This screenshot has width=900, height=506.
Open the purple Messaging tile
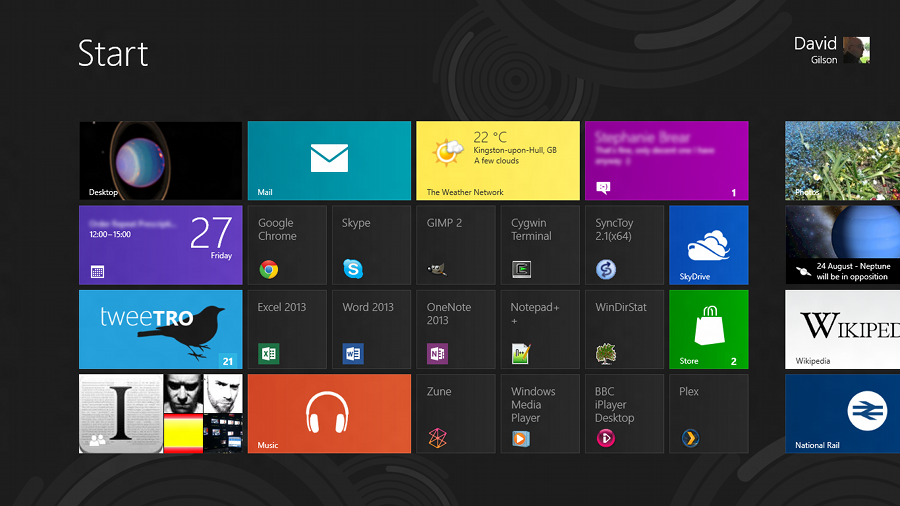pos(666,161)
